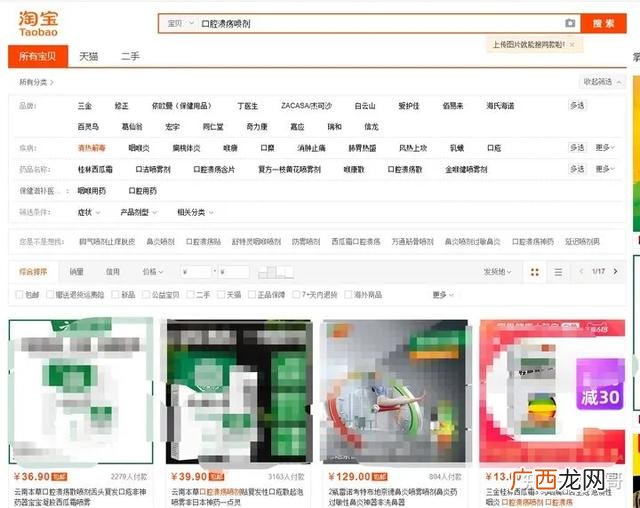Sort results by 信用
Viewport: 640px width, 508px height.
[x=113, y=272]
